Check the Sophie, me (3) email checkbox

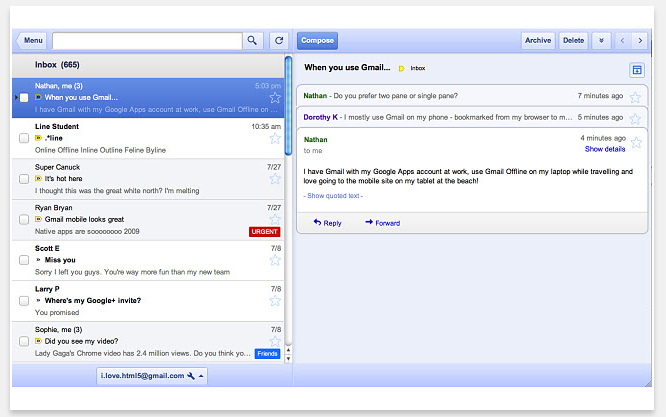(24, 341)
